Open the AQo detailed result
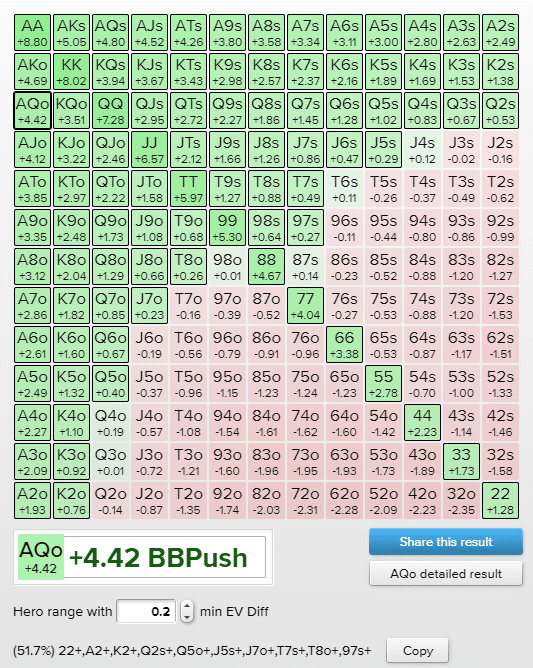Image resolution: width=533 pixels, height=668 pixels. (446, 573)
